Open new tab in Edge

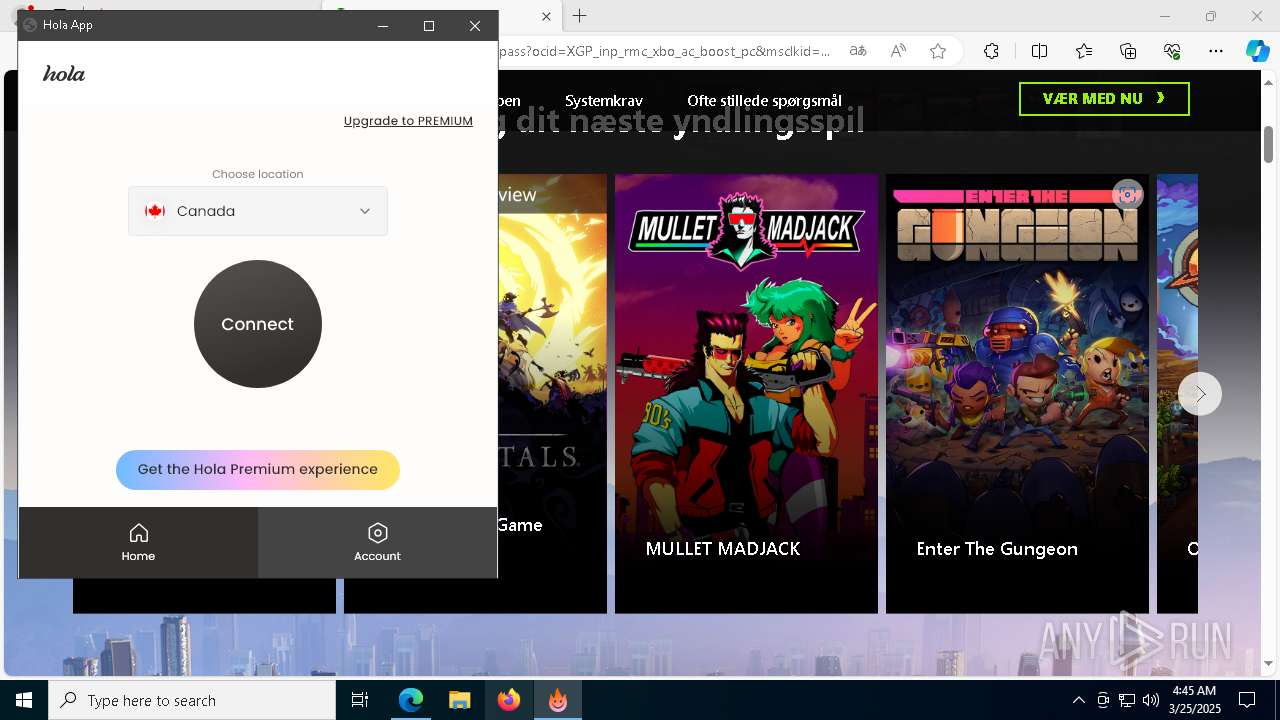(x=579, y=16)
